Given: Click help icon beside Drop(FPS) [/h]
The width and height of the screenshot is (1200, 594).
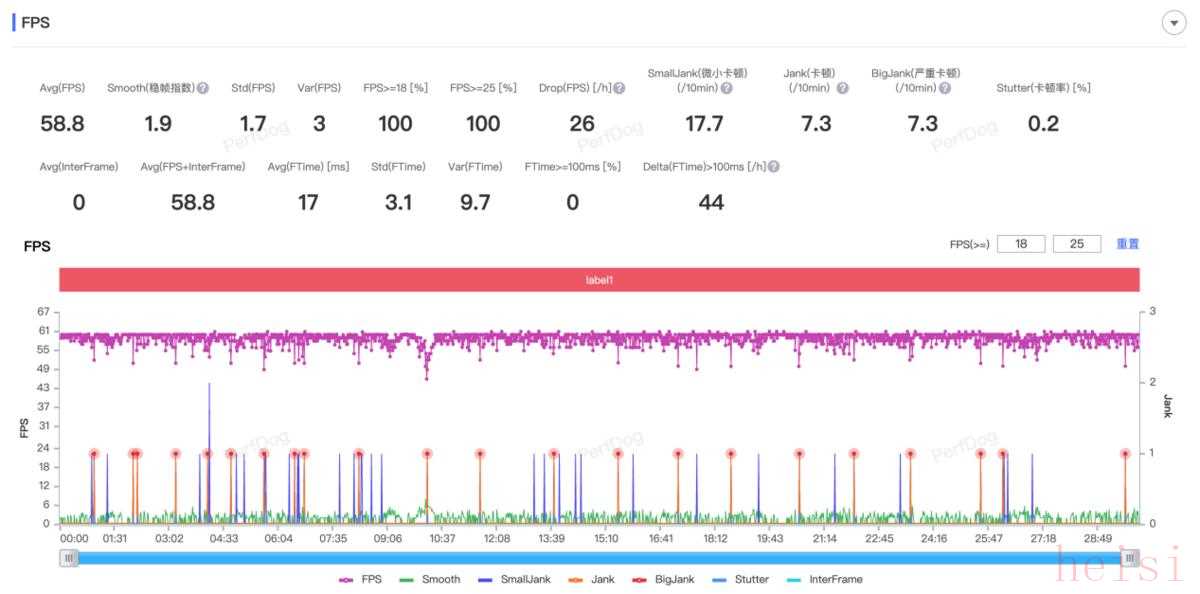Looking at the screenshot, I should 619,88.
